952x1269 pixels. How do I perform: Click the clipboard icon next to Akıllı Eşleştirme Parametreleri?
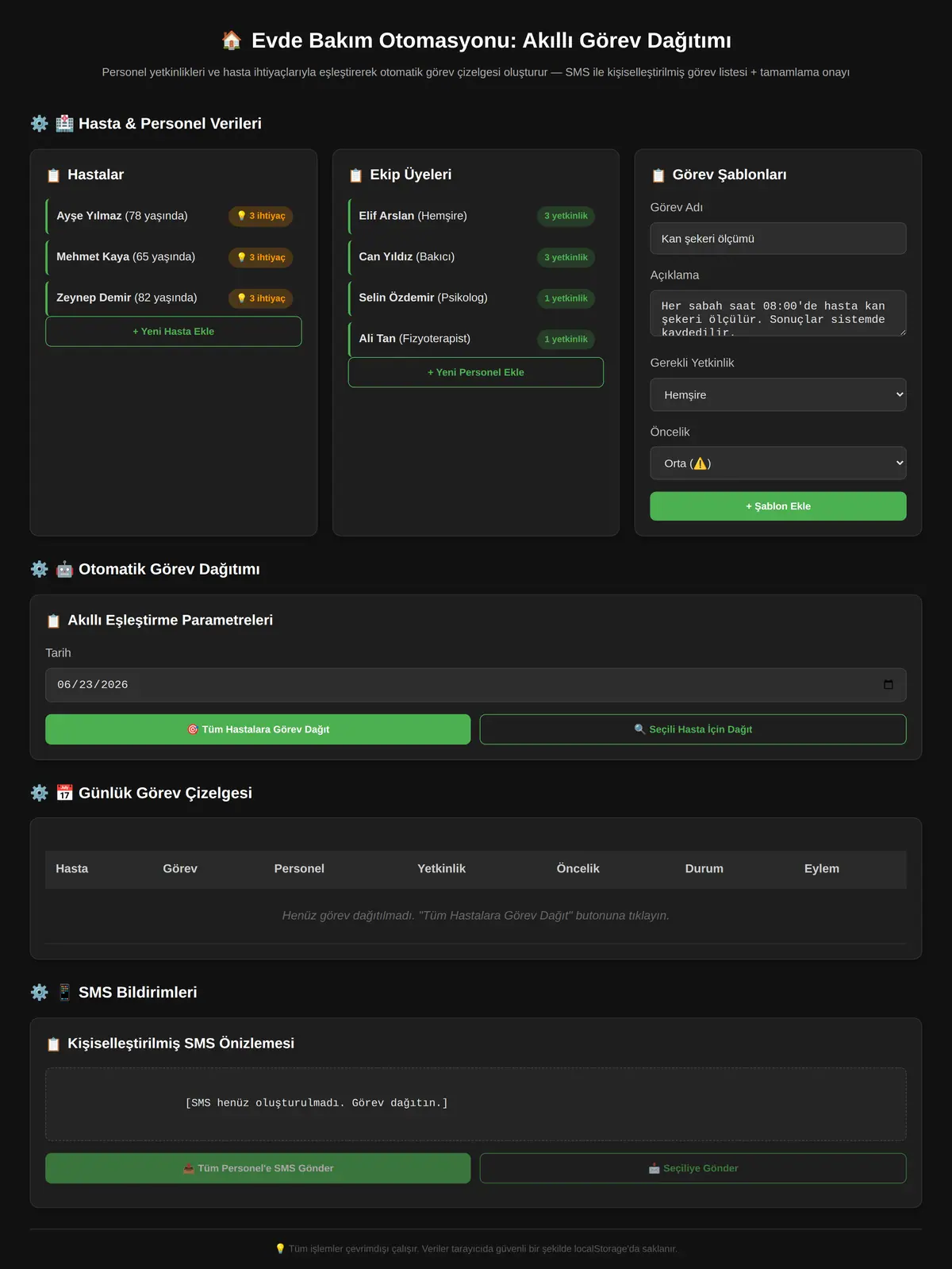tap(53, 621)
